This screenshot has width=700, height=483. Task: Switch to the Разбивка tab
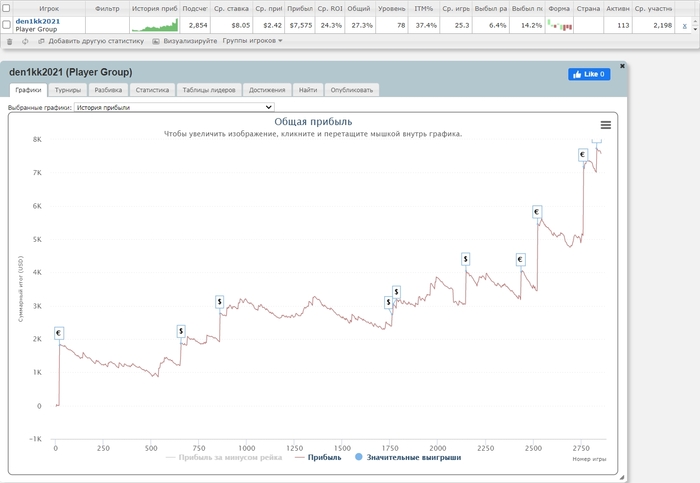[x=108, y=90]
